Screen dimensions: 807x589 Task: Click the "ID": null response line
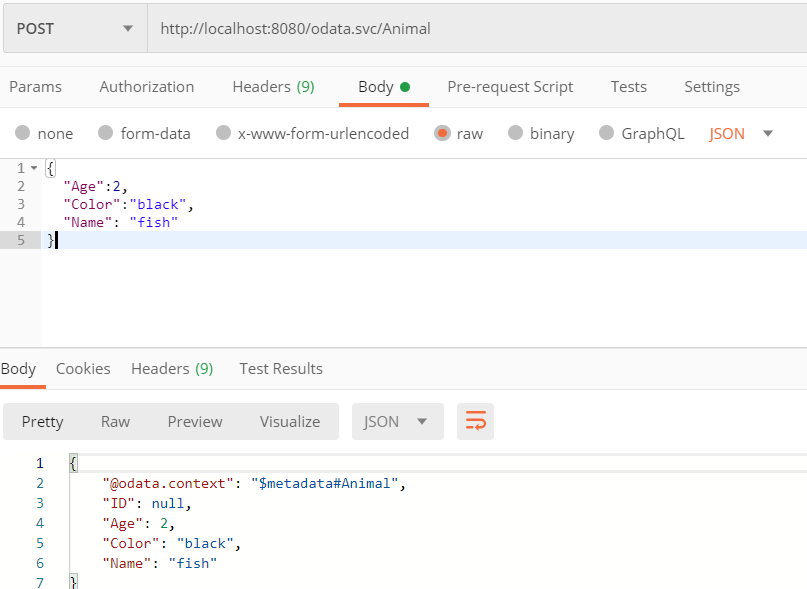(147, 504)
